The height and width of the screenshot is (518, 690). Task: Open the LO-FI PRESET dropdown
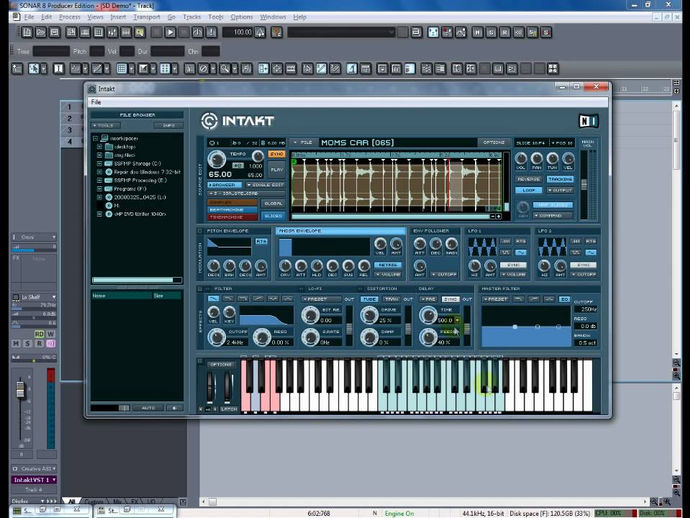tap(321, 299)
